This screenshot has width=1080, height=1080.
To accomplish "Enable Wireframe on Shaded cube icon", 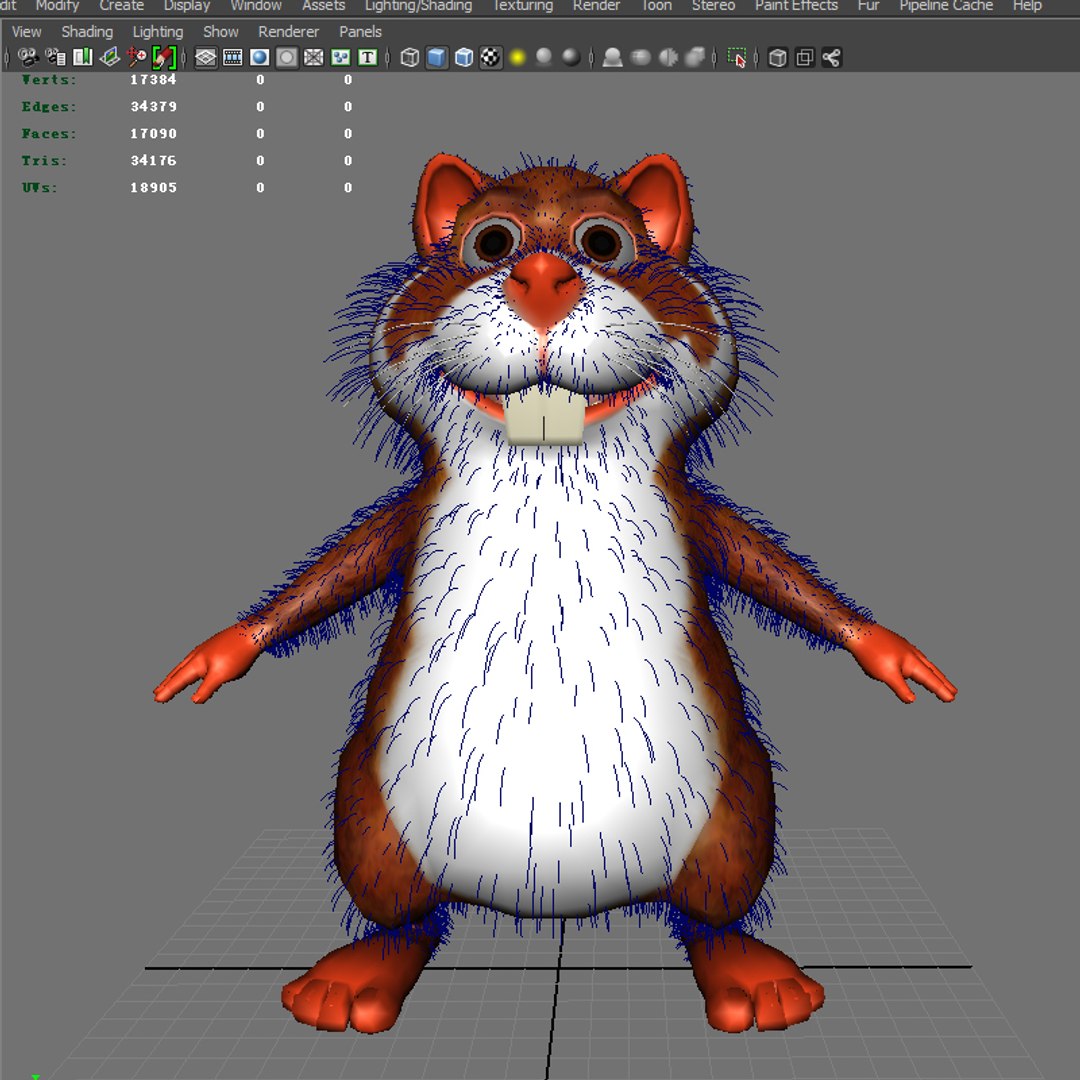I will (x=464, y=57).
